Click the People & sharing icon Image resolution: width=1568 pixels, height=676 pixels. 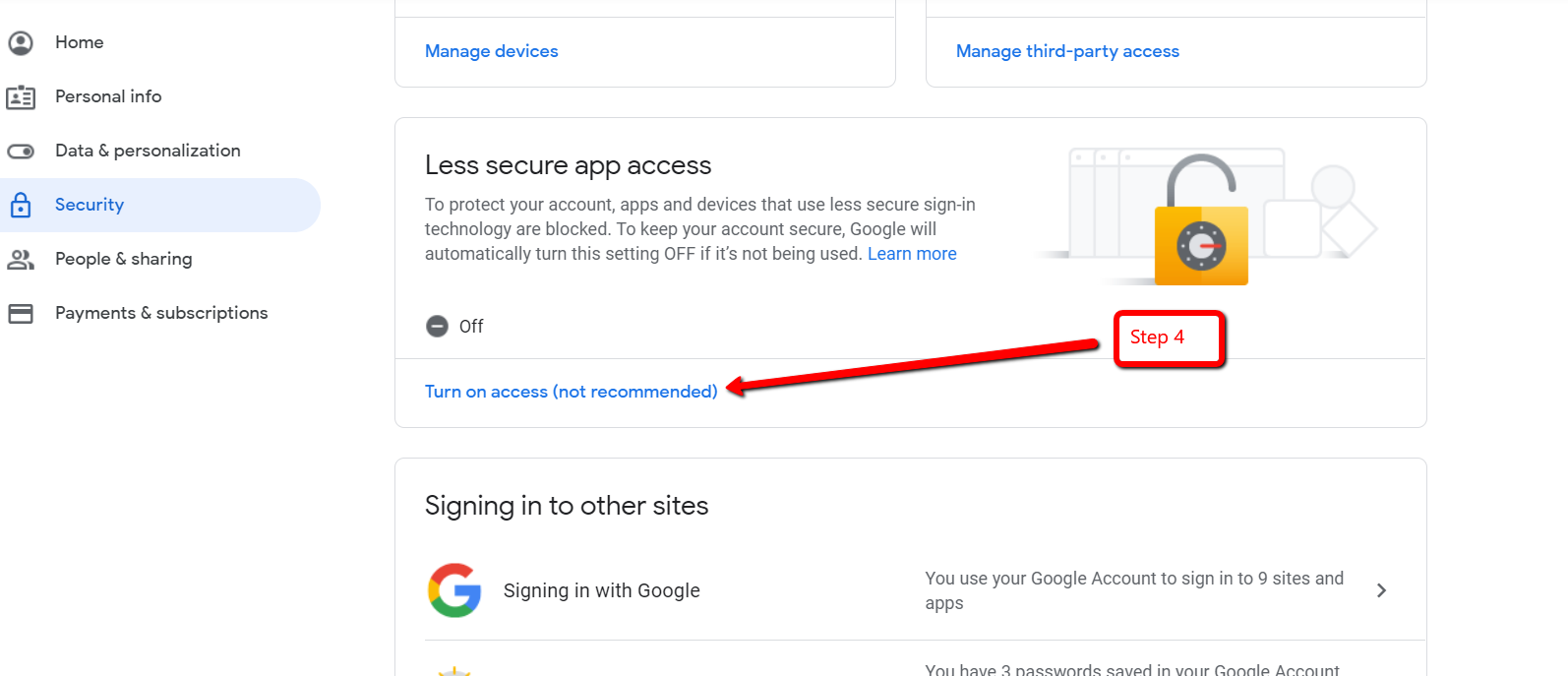21,259
